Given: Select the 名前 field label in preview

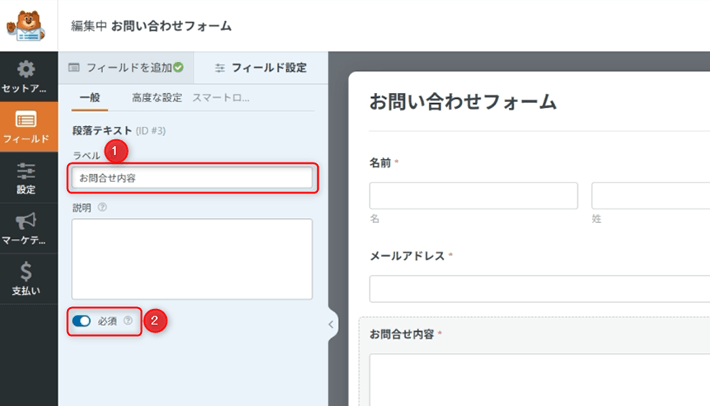Looking at the screenshot, I should (x=380, y=163).
